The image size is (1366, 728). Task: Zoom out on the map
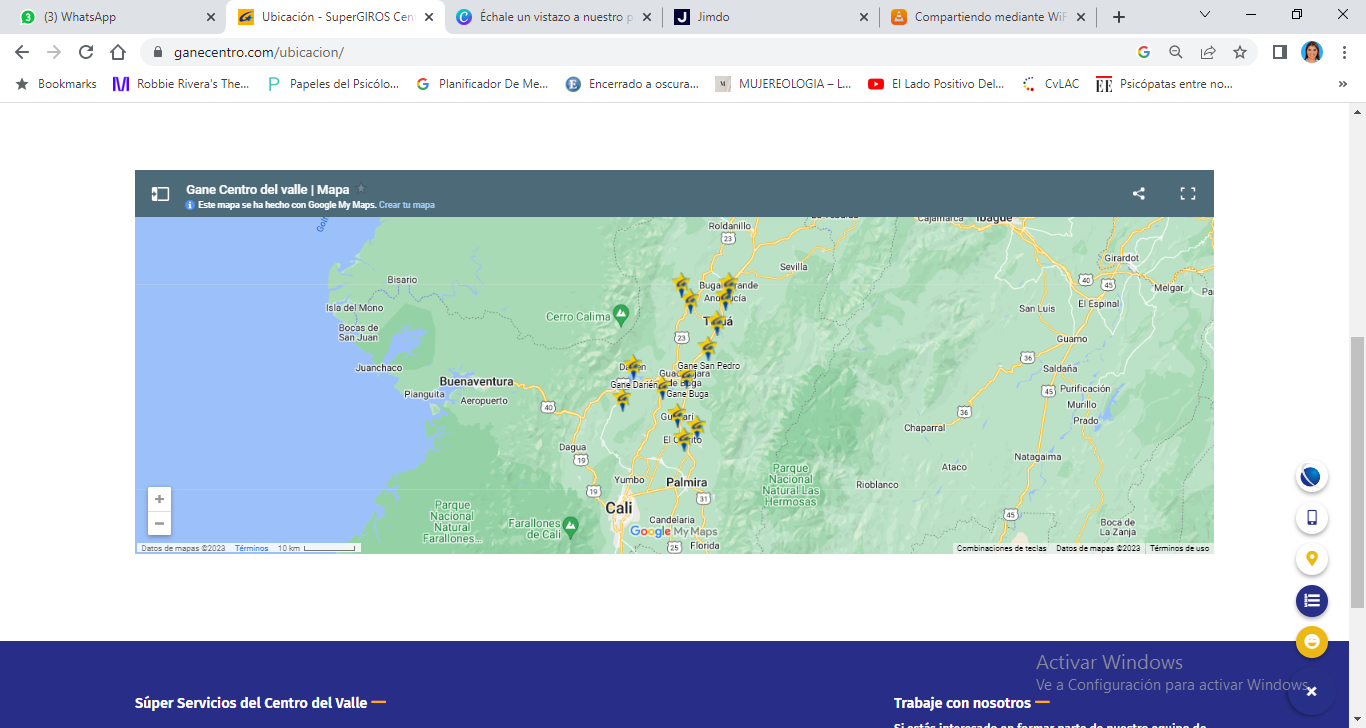click(159, 523)
